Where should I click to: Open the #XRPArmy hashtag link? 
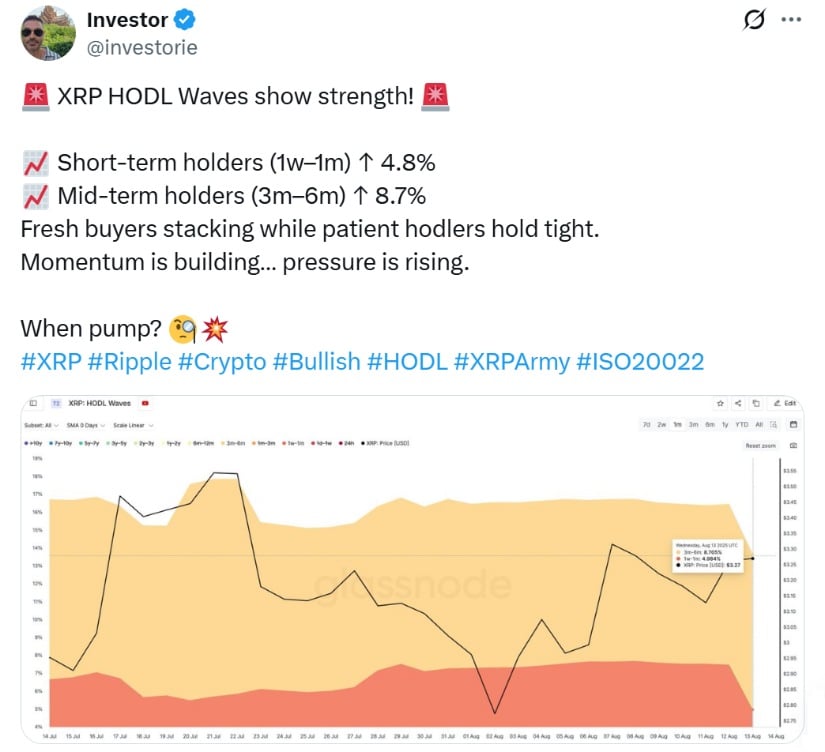[511, 362]
